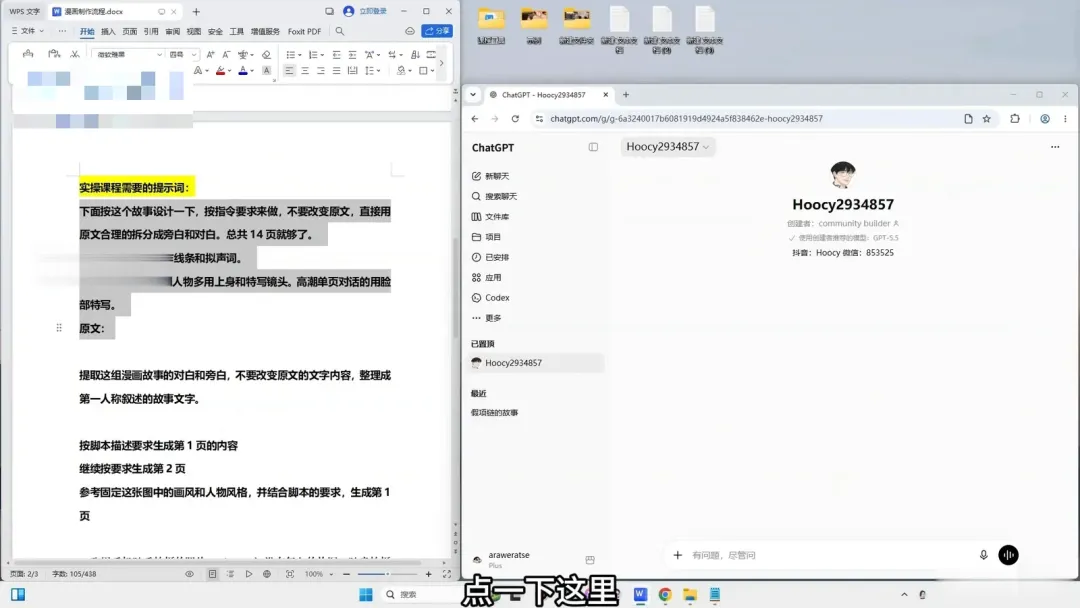This screenshot has width=1080, height=608.
Task: Click the blue font color swatch
Action: [242, 70]
